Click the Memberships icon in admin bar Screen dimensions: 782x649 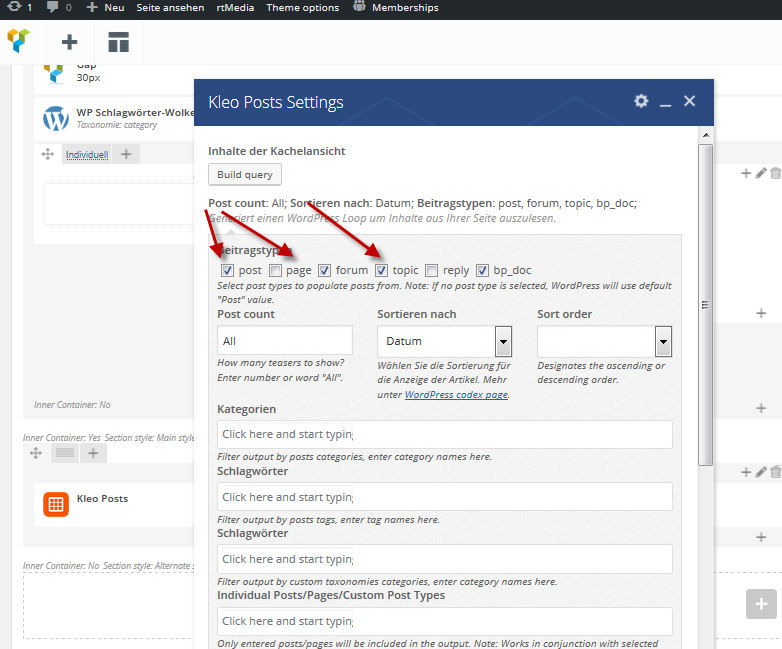tap(359, 6)
